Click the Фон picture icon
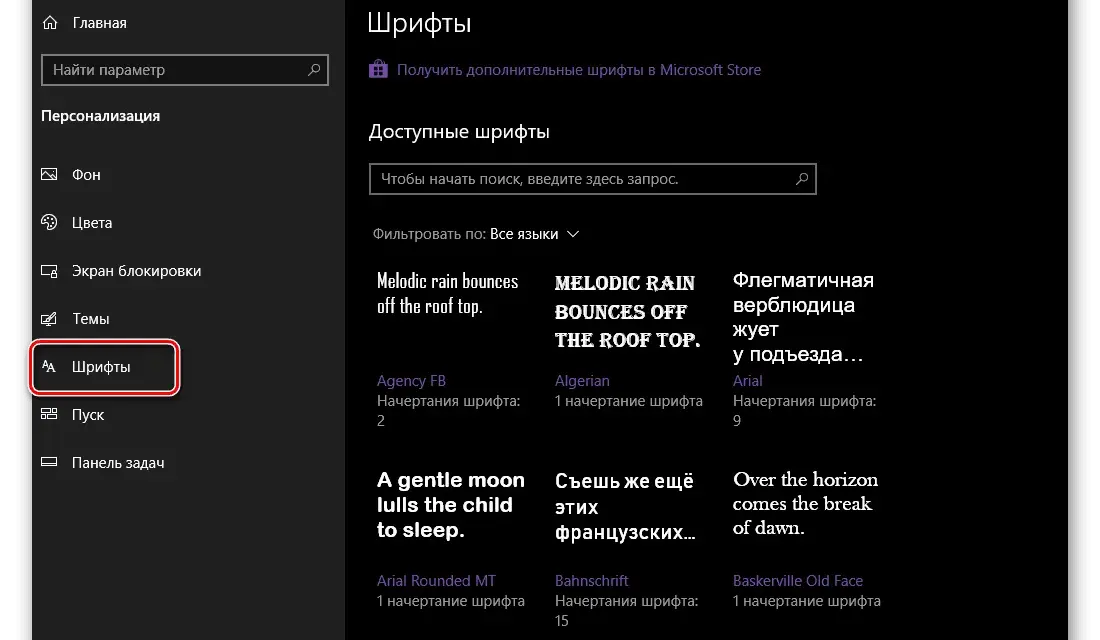 click(x=49, y=174)
